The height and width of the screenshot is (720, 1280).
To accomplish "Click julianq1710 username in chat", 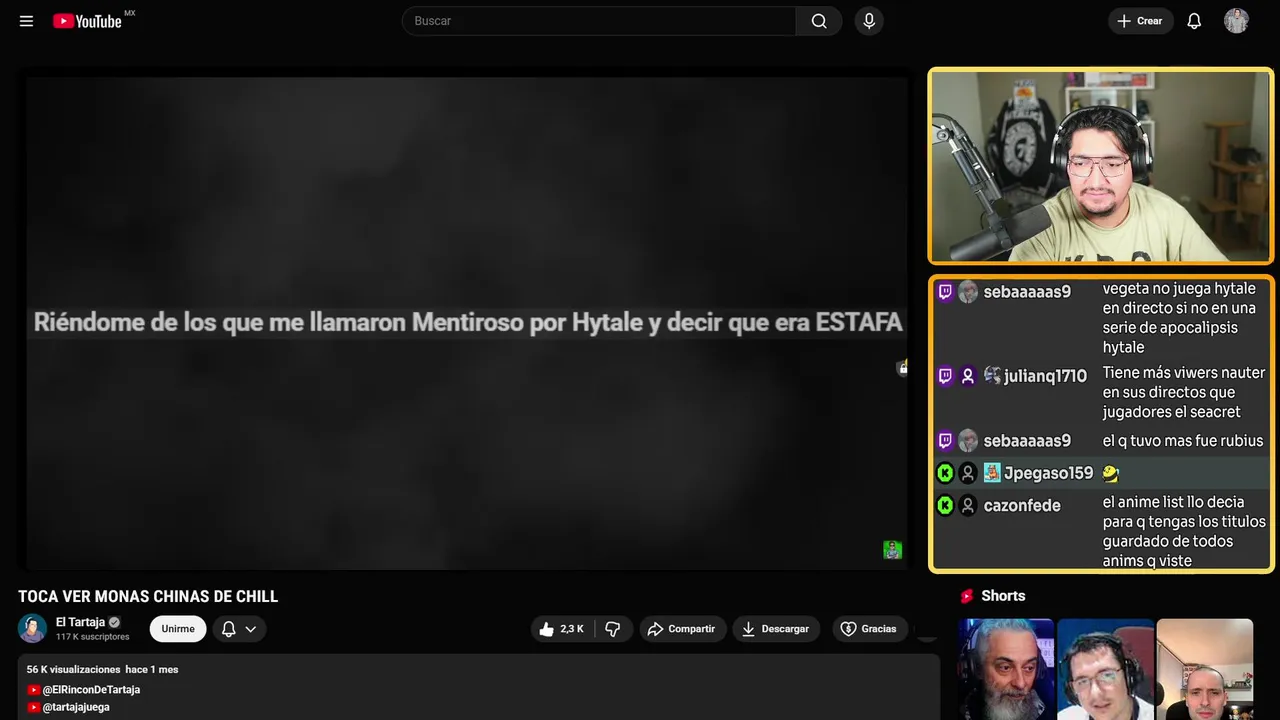I will click(1045, 376).
